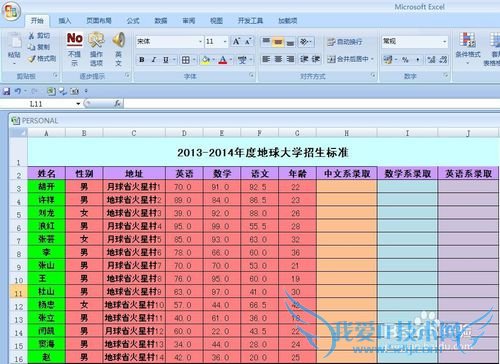
Task: Toggle Bold formatting
Action: click(142, 60)
